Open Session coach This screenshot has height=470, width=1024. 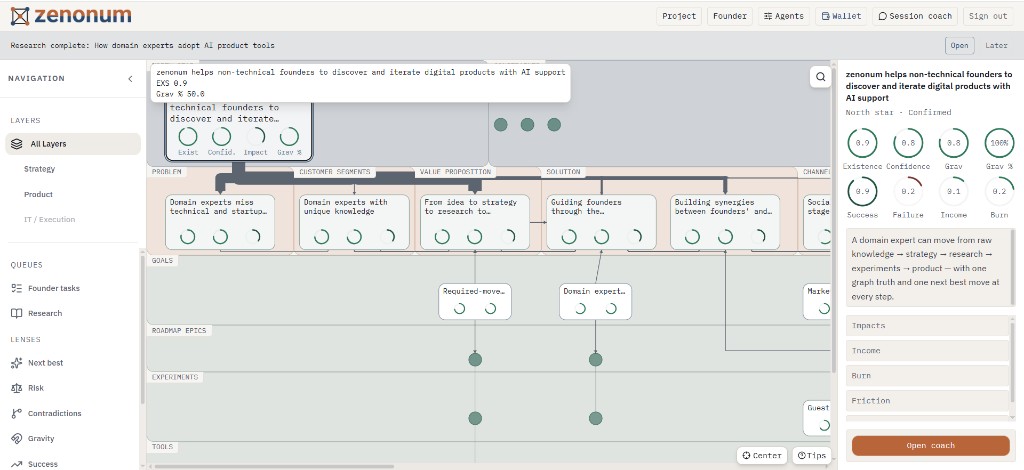[x=915, y=16]
